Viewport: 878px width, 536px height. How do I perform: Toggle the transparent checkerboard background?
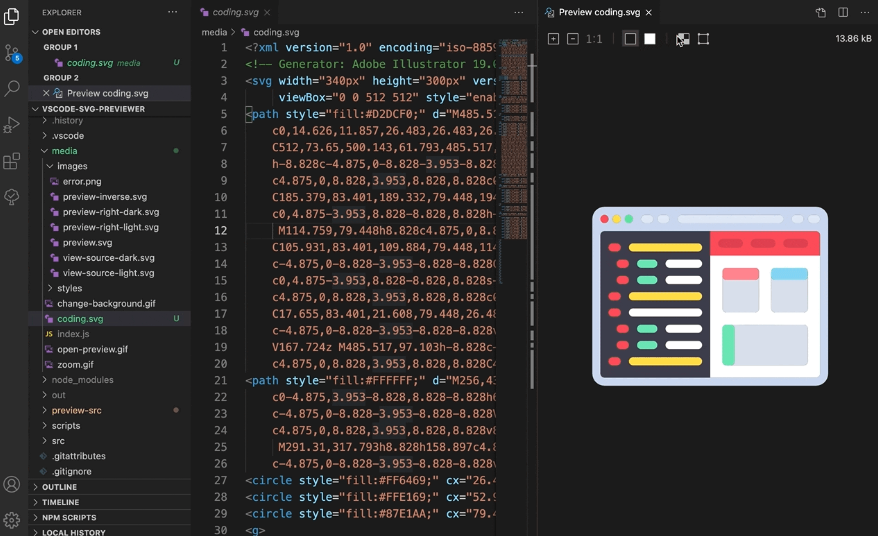pyautogui.click(x=683, y=39)
